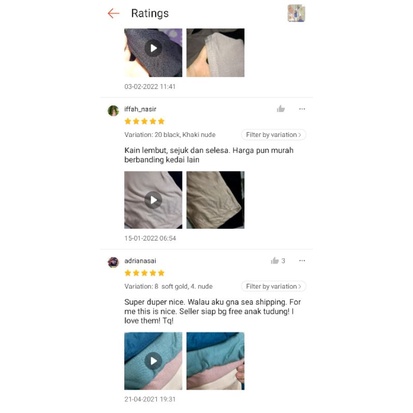Open the grey cloth photo in first review
This screenshot has height=413, width=413.
(x=215, y=53)
